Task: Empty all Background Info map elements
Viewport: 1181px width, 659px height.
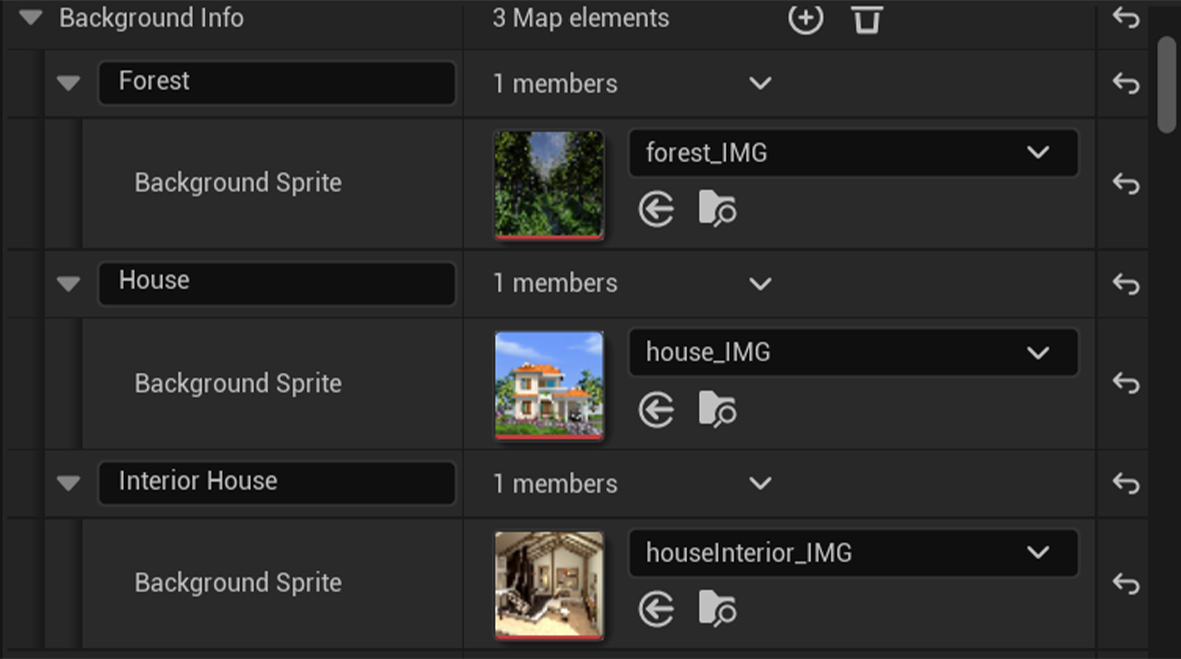Action: click(x=866, y=18)
